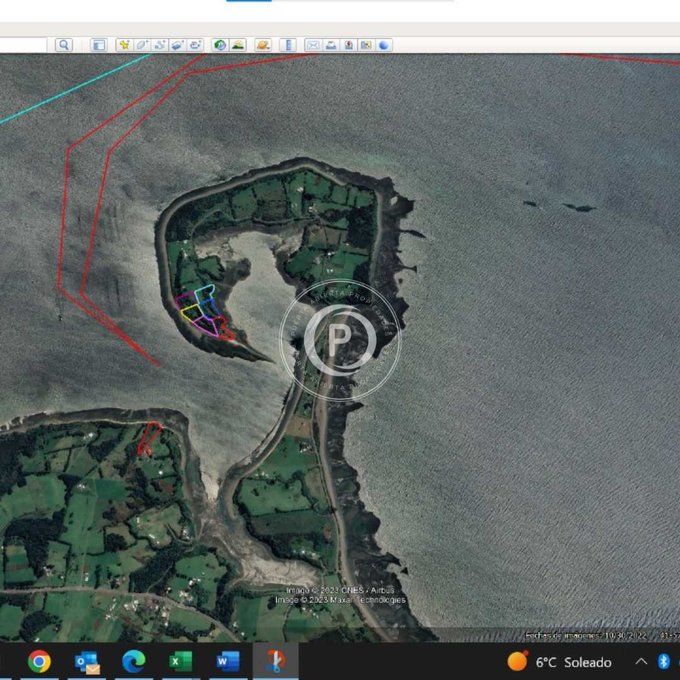
Task: Click the Save Image toolbar icon
Action: [349, 45]
